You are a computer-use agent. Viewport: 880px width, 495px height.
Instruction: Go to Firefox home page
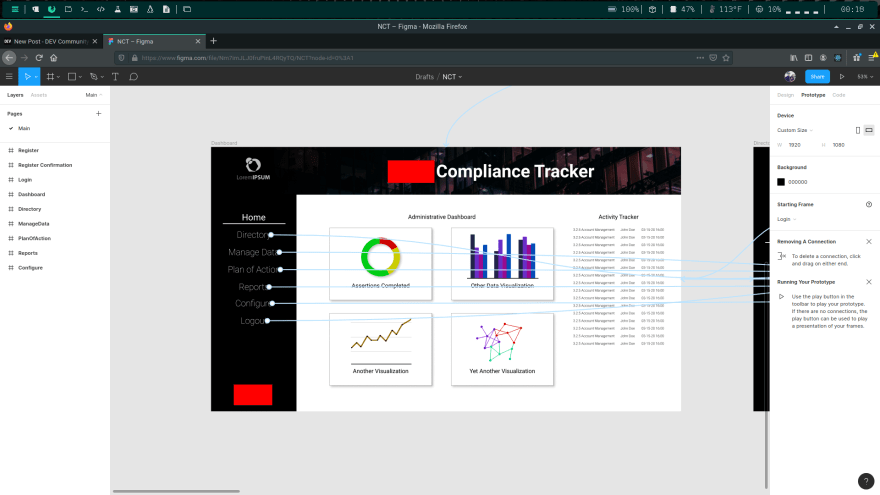(x=54, y=58)
